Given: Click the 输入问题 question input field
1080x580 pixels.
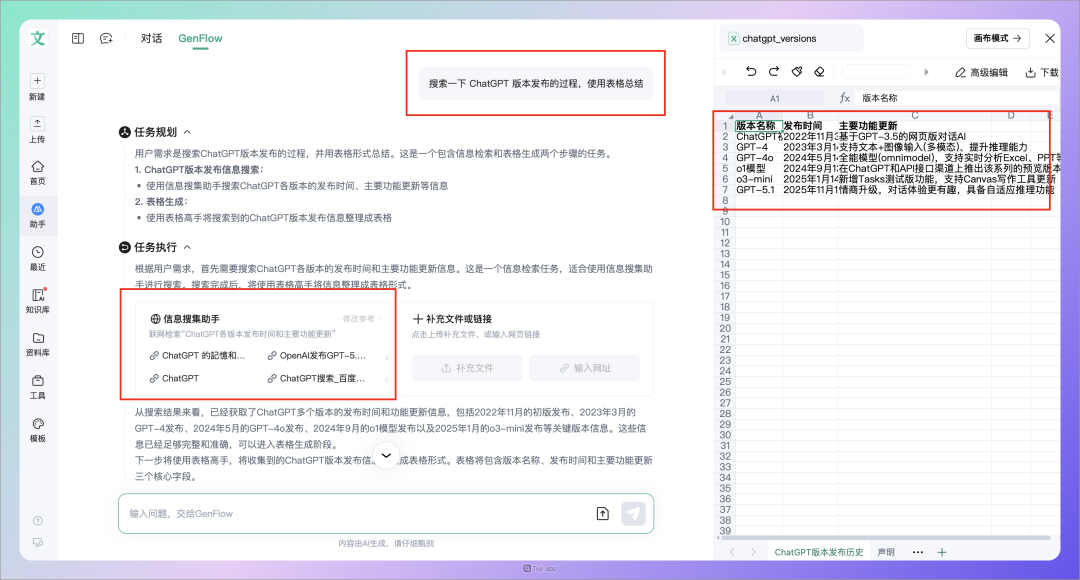Looking at the screenshot, I should [300, 513].
